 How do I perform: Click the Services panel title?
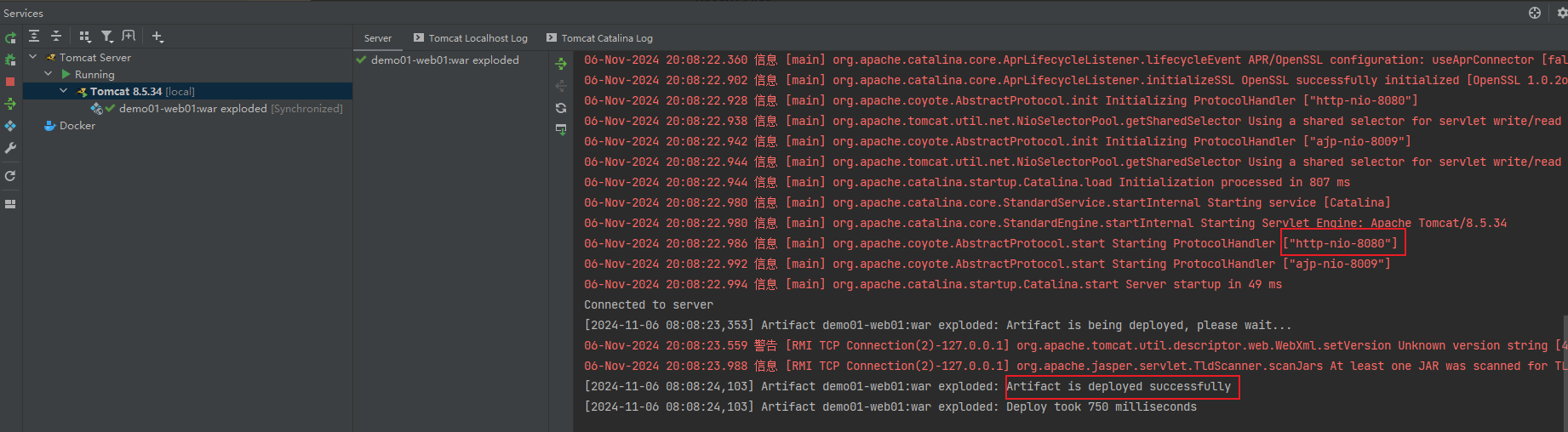coord(23,13)
